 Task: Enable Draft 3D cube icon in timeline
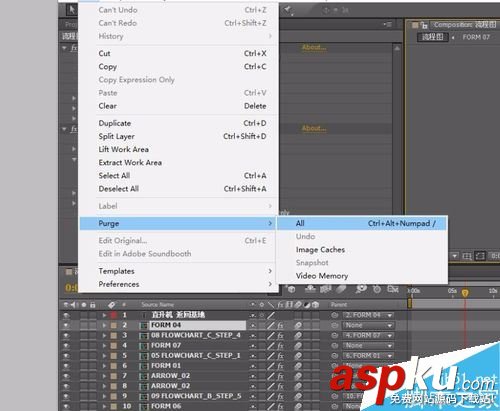pos(292,289)
